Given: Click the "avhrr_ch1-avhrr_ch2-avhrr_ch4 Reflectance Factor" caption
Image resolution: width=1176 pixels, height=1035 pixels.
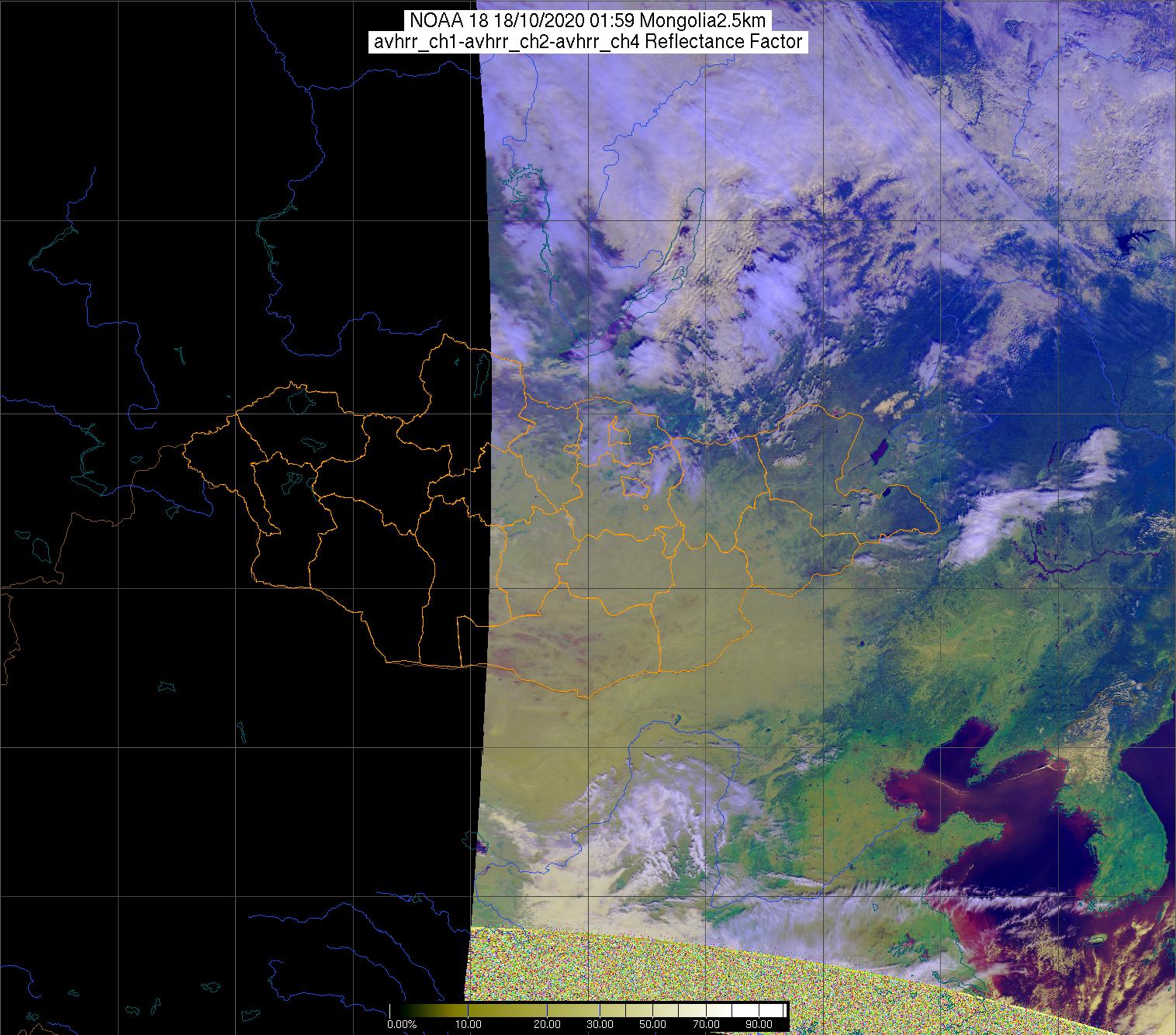Looking at the screenshot, I should (x=587, y=42).
